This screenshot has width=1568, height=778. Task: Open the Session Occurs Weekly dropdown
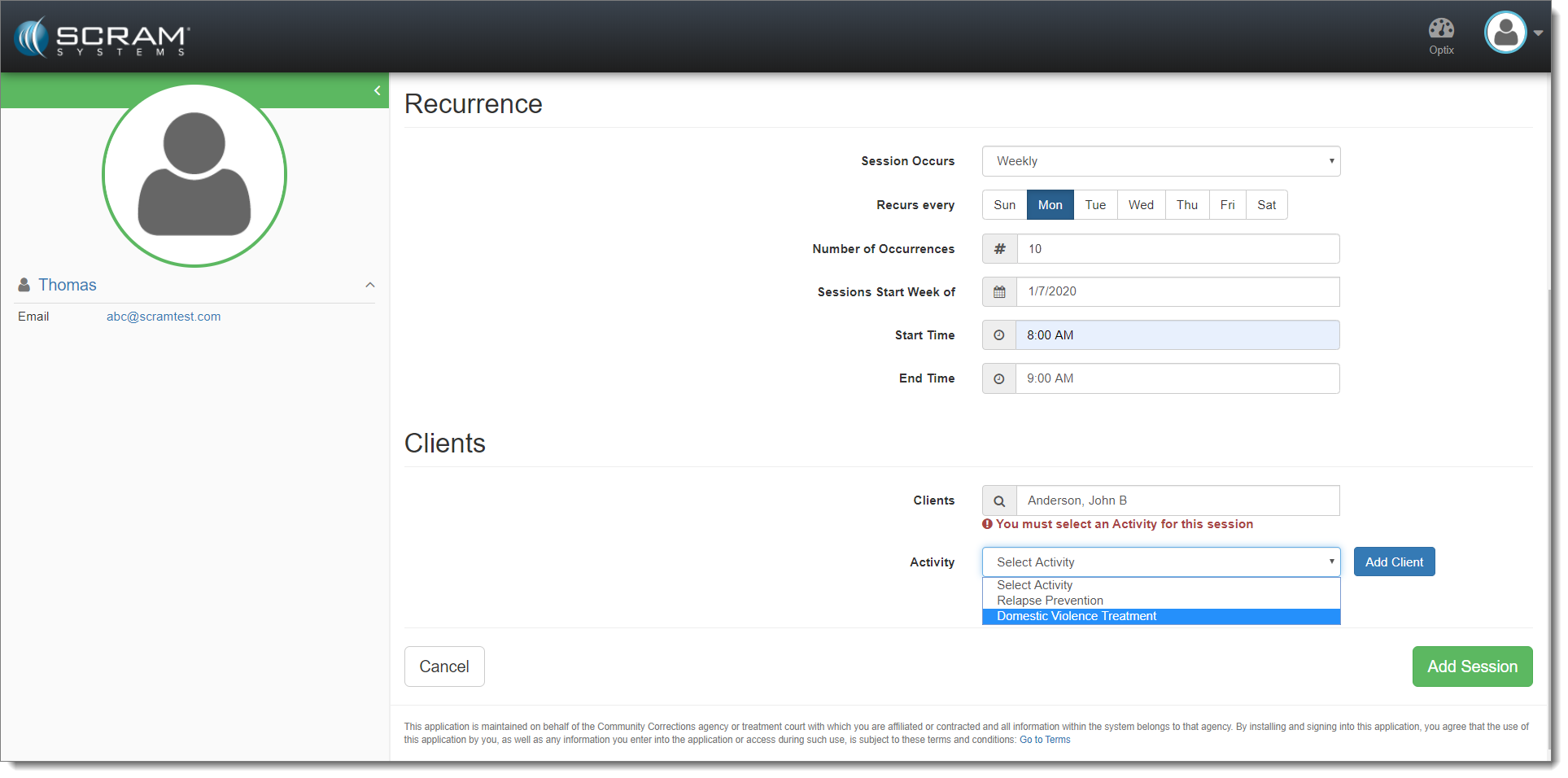pos(1160,161)
